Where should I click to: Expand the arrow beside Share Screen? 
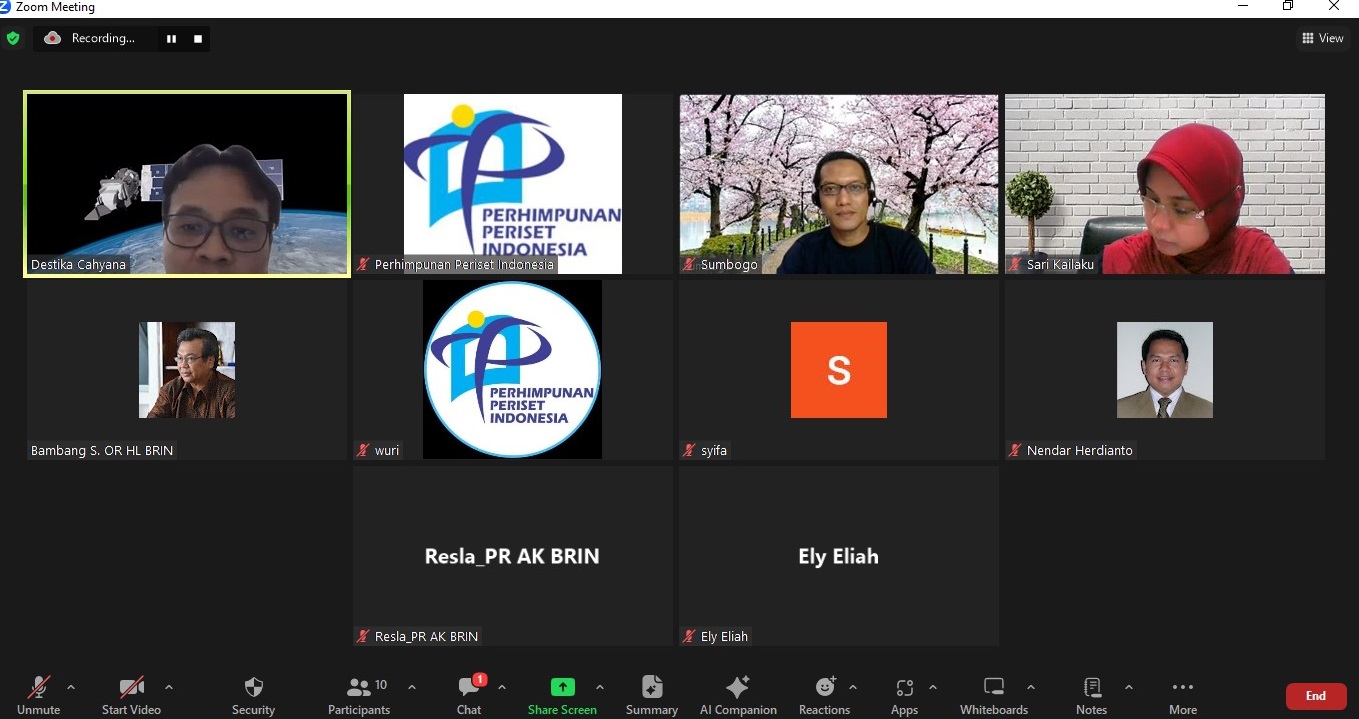pos(600,687)
